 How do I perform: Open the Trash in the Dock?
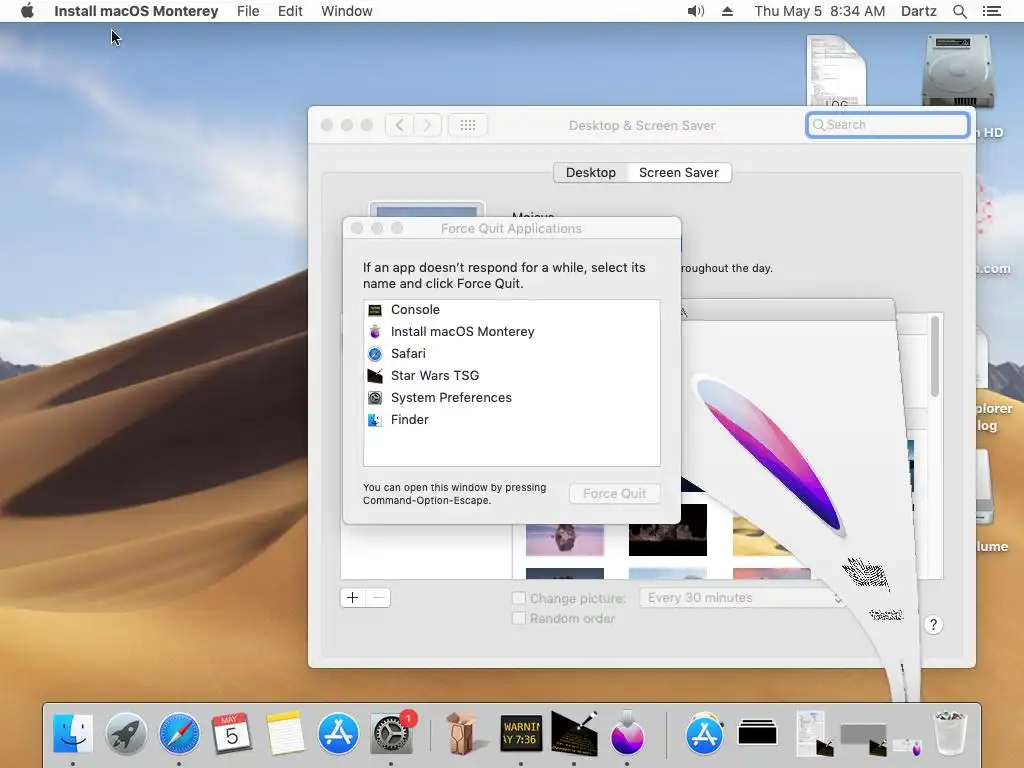(950, 733)
